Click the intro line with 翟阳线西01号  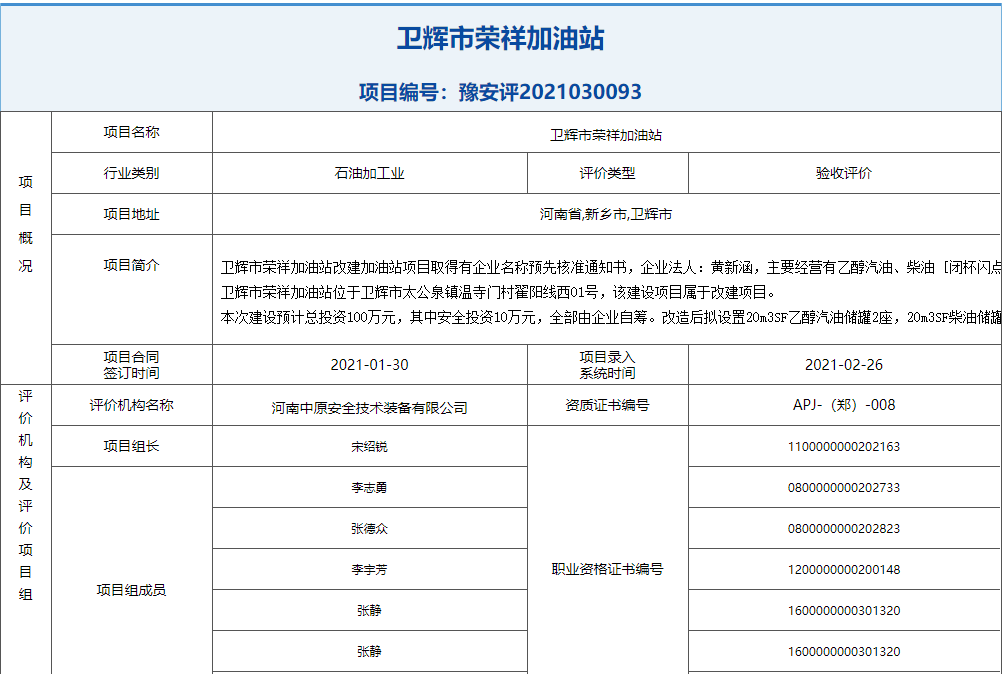pos(498,293)
